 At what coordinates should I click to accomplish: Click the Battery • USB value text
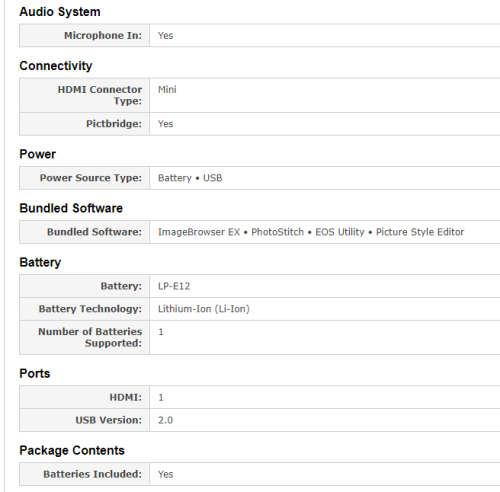pyautogui.click(x=190, y=178)
